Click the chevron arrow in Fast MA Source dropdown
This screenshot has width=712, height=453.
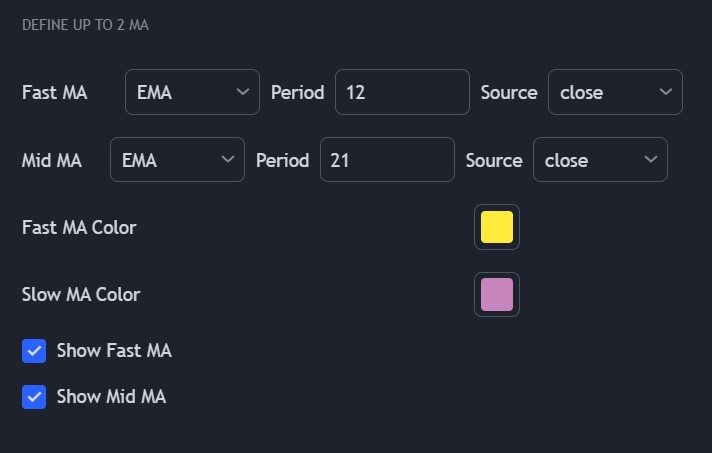pos(666,92)
